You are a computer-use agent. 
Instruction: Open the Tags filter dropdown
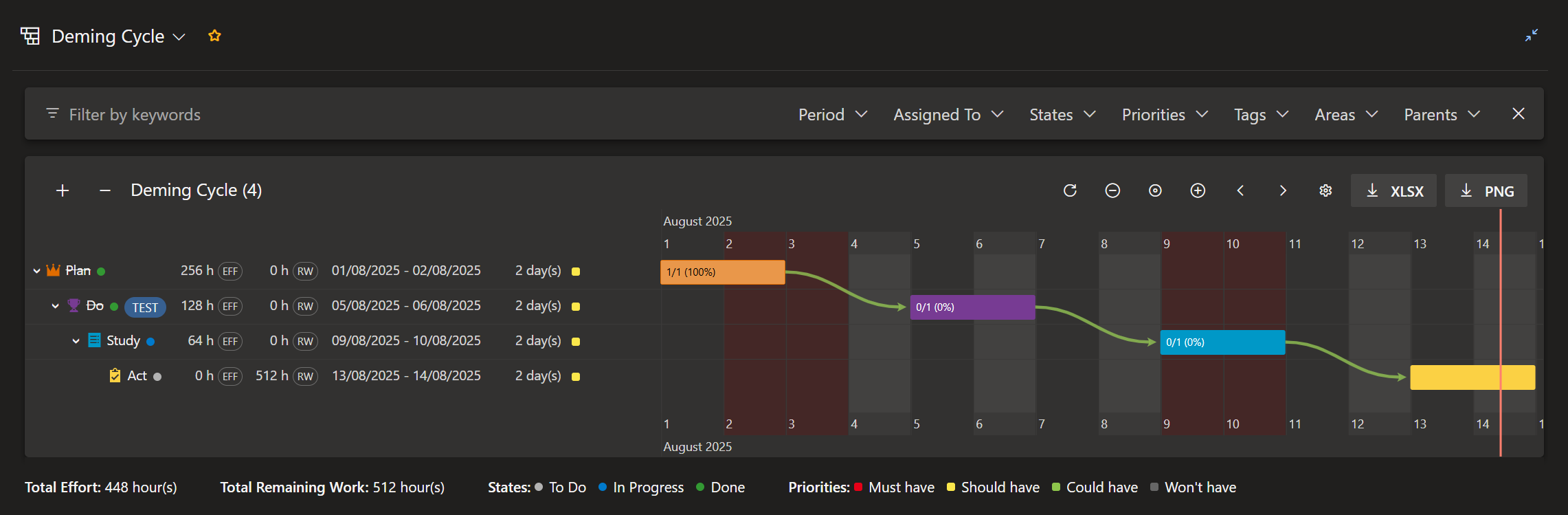(x=1261, y=114)
